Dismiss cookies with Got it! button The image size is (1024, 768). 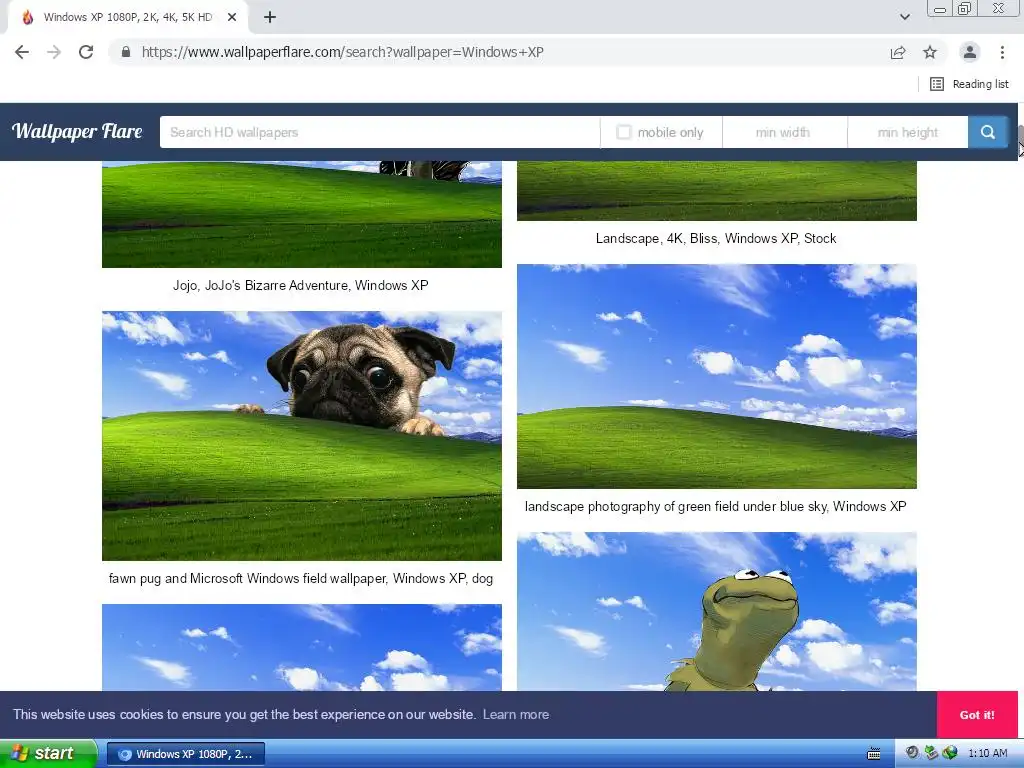pyautogui.click(x=977, y=715)
